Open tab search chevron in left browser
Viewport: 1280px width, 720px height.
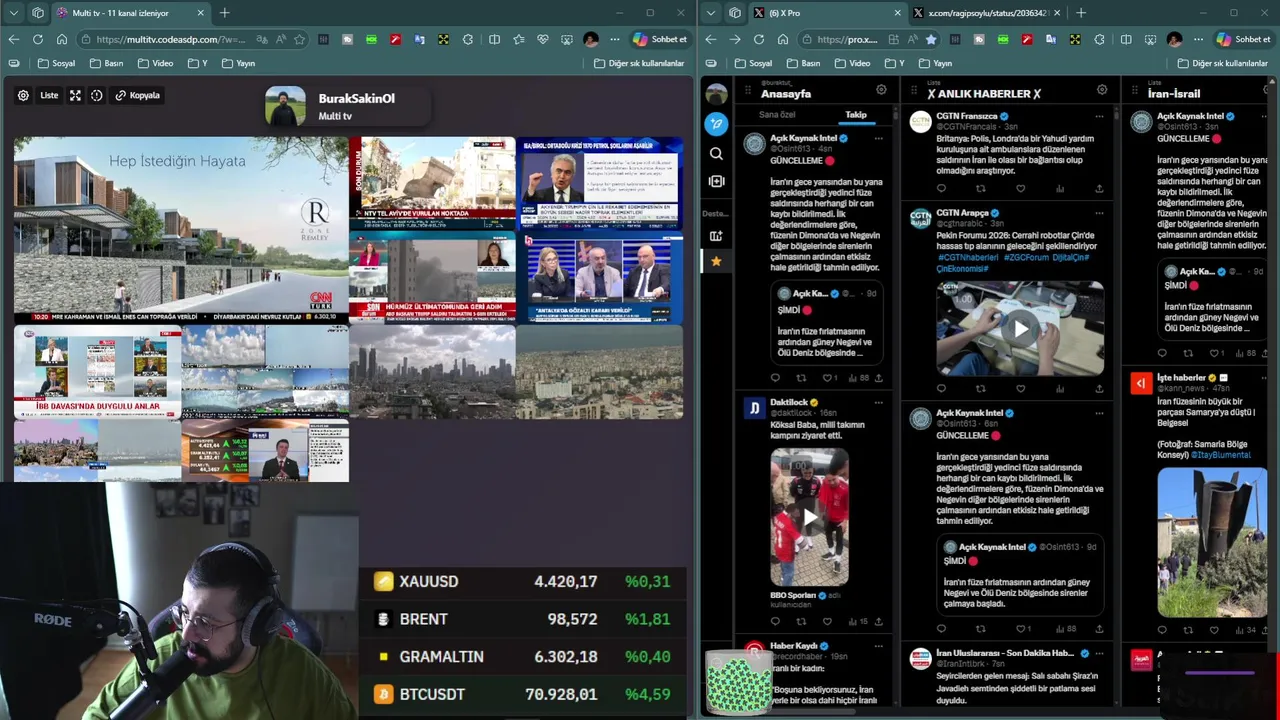point(13,13)
